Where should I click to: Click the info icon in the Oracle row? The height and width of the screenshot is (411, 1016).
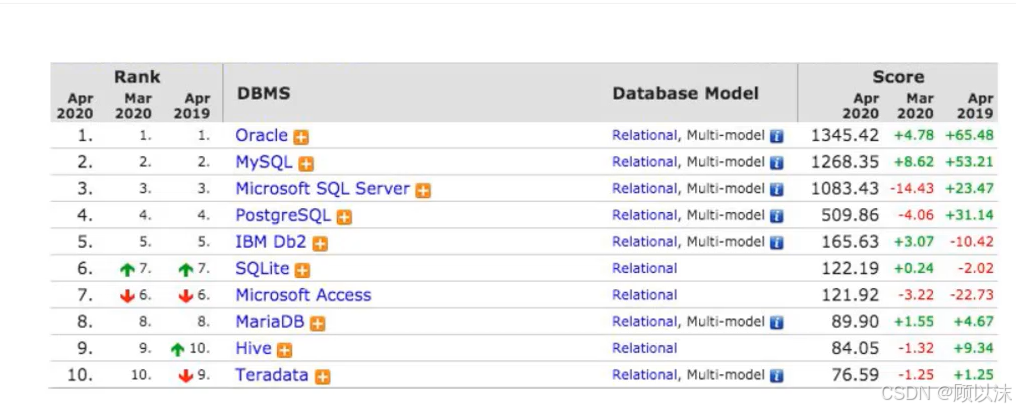776,137
